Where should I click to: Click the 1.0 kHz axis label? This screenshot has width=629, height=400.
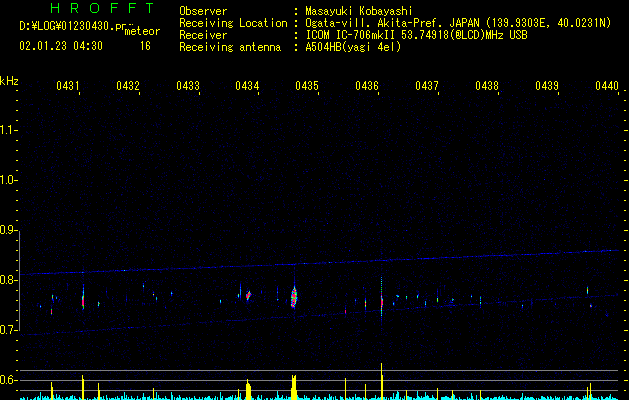[8, 180]
